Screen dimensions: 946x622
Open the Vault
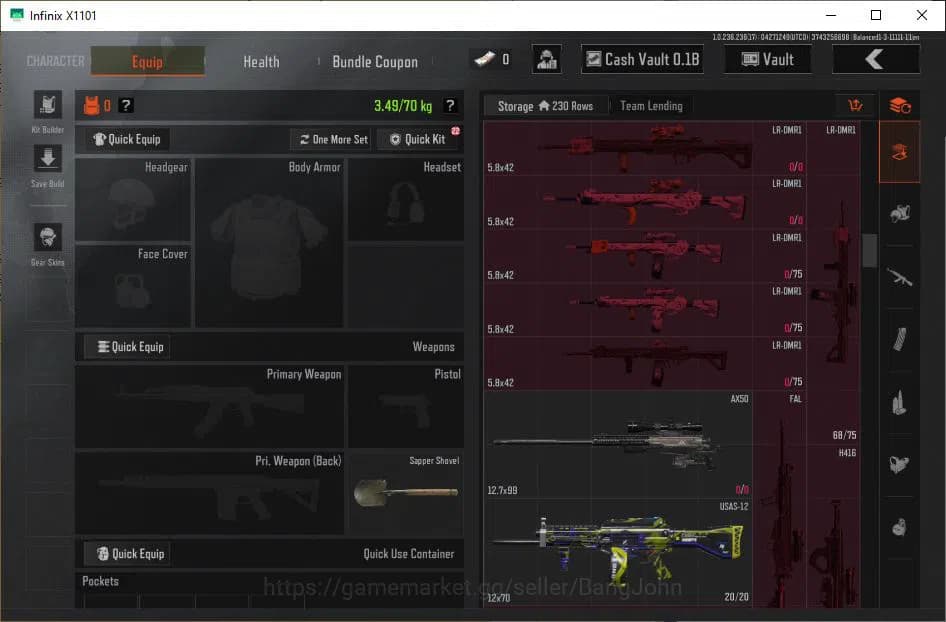(768, 59)
